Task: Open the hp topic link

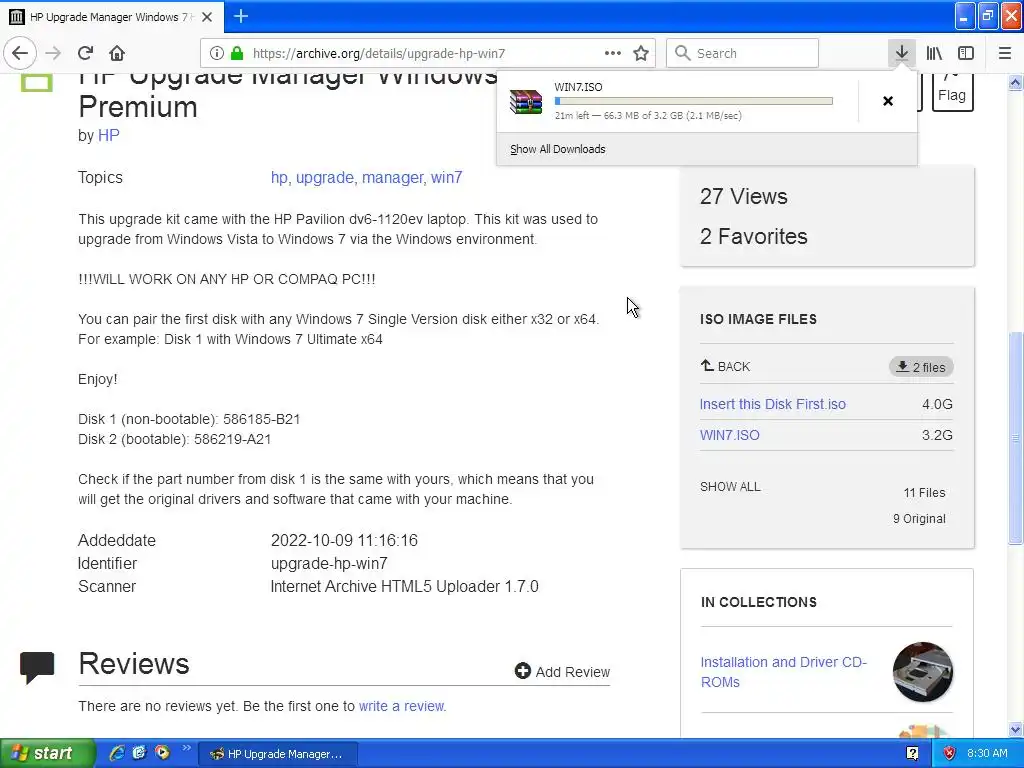Action: [x=279, y=178]
